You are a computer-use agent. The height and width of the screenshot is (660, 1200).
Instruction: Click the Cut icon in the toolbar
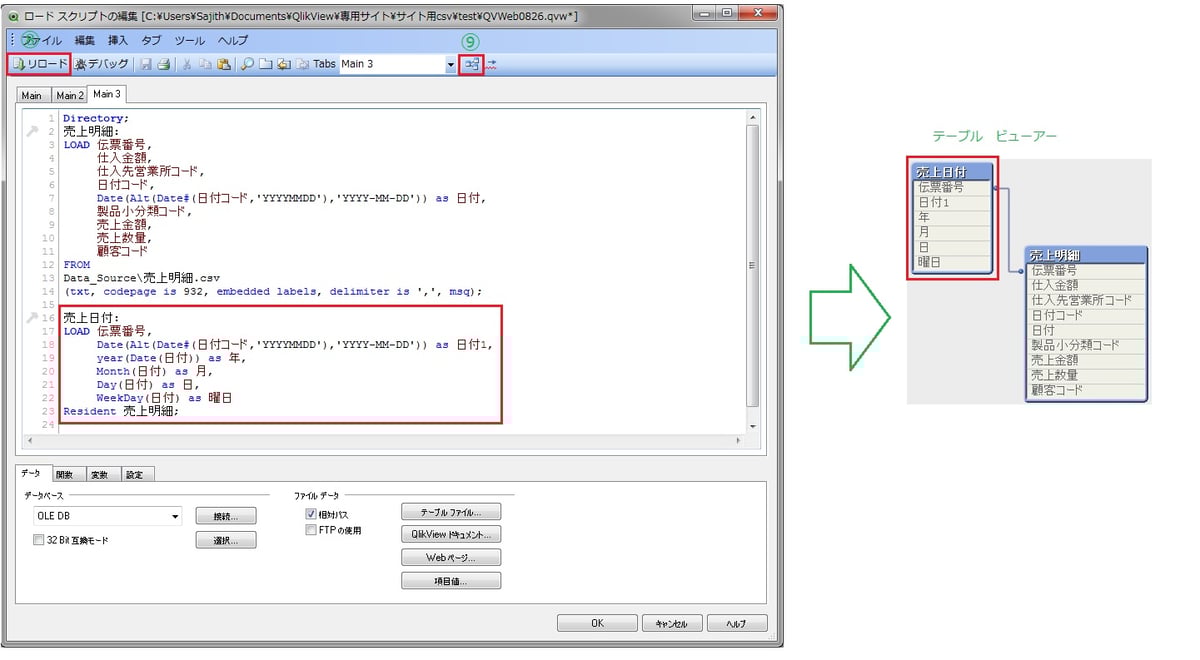[186, 63]
